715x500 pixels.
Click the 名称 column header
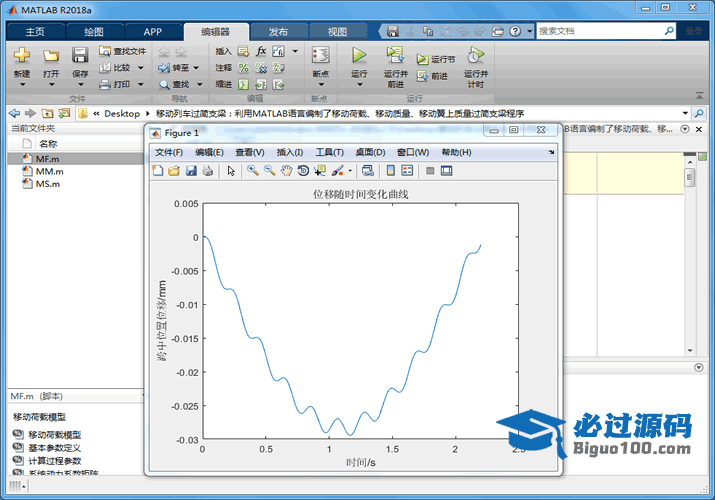click(48, 144)
